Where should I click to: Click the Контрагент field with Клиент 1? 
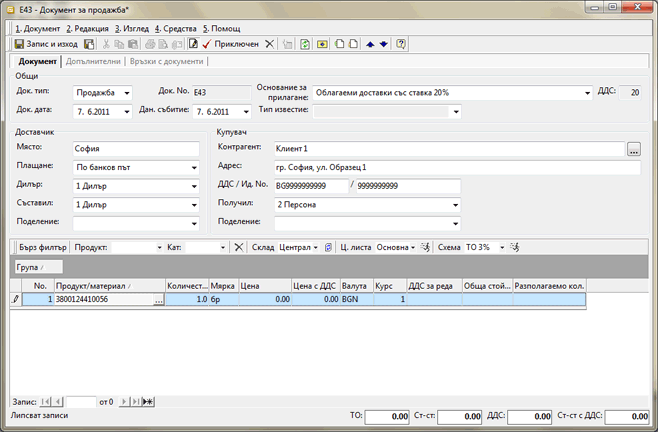(449, 149)
